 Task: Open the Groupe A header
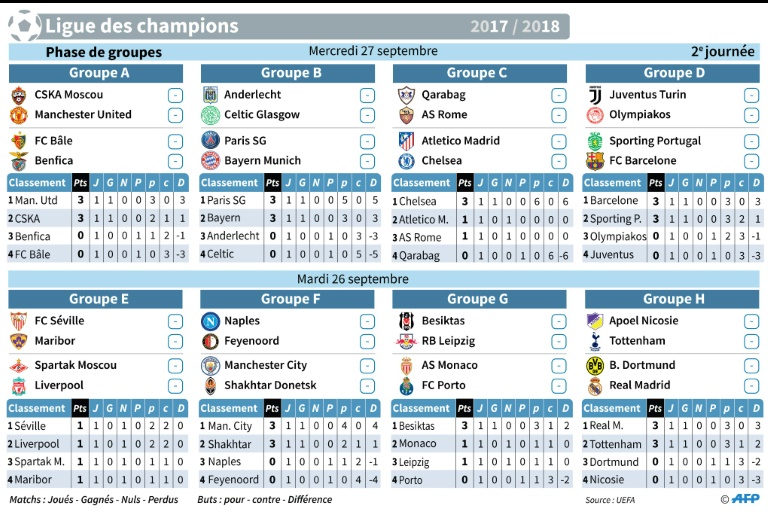[x=97, y=73]
